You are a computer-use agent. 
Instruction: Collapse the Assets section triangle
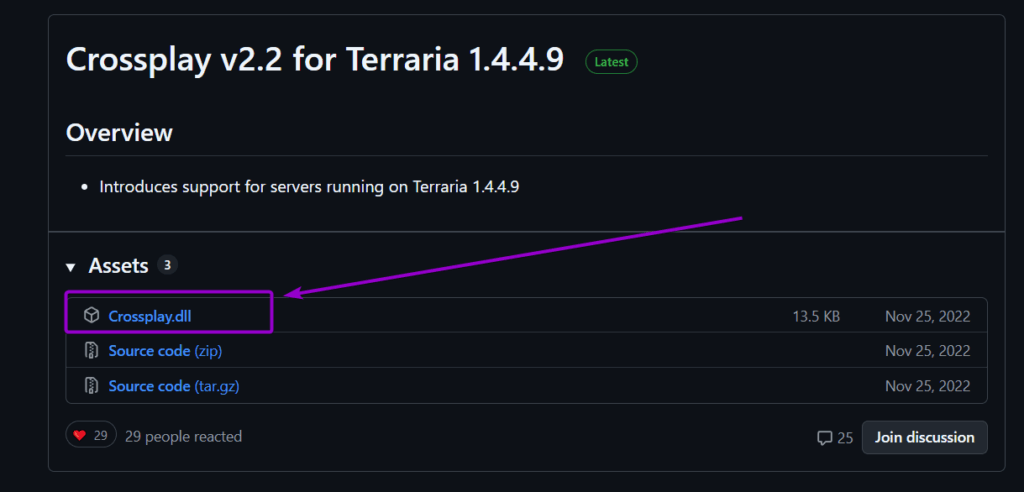coord(71,267)
